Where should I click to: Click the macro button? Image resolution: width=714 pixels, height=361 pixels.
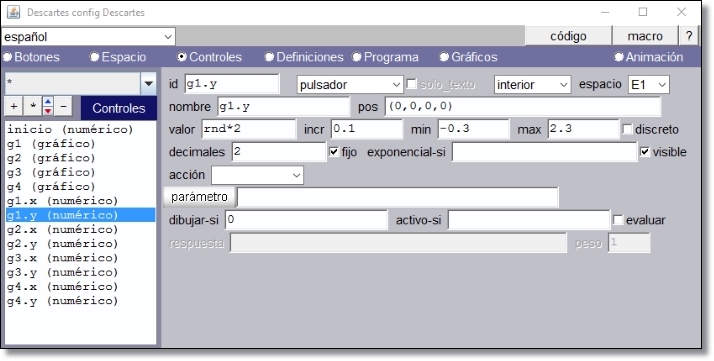coord(645,36)
